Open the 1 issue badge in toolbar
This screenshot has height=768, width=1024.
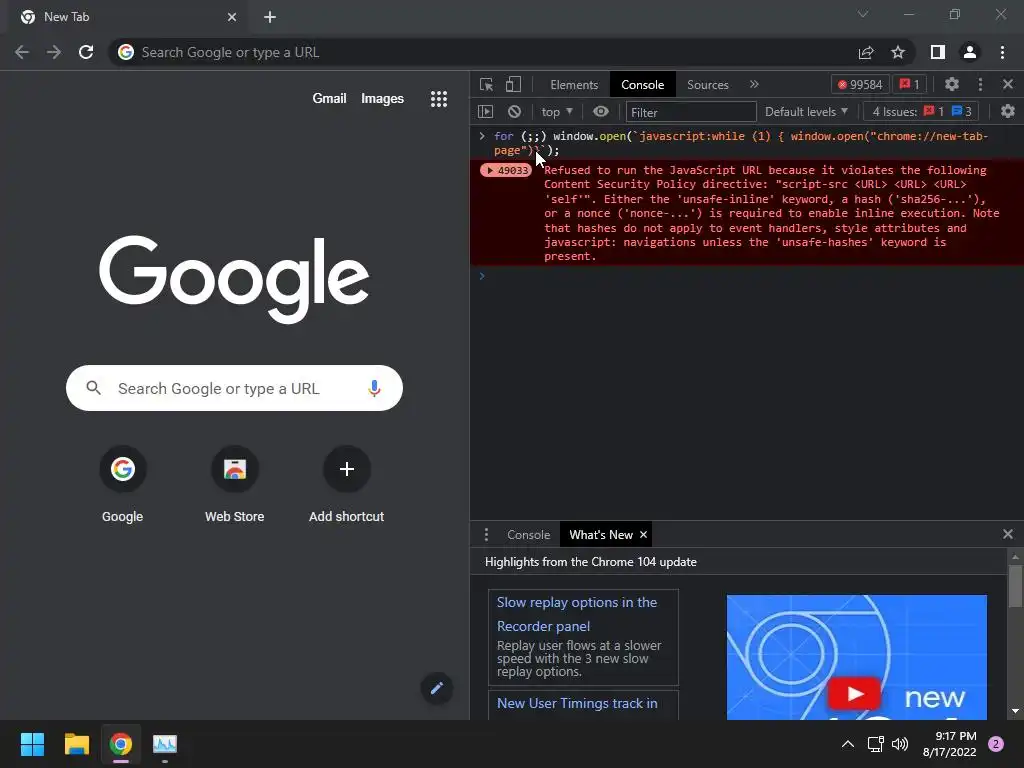[909, 84]
